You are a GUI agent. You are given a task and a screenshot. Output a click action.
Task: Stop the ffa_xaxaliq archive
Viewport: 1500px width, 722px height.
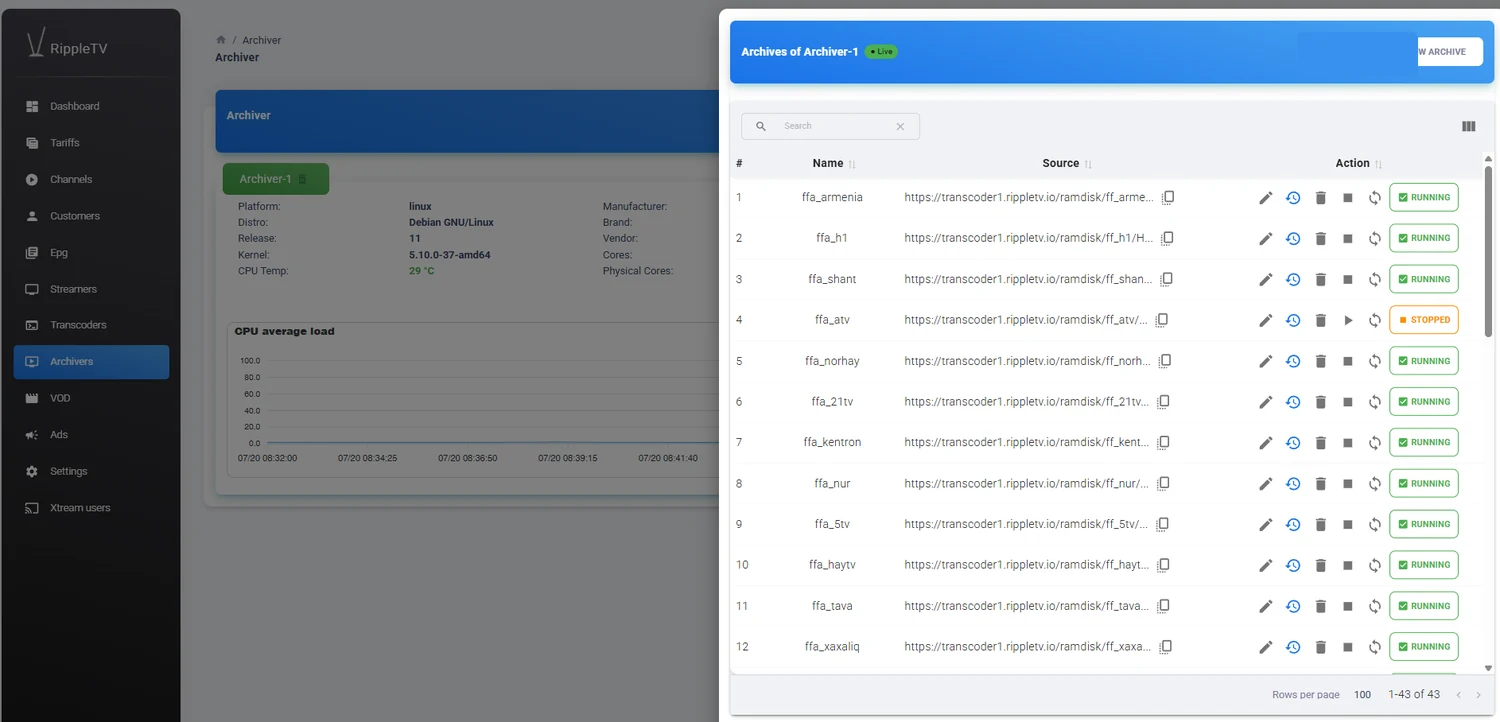1348,647
